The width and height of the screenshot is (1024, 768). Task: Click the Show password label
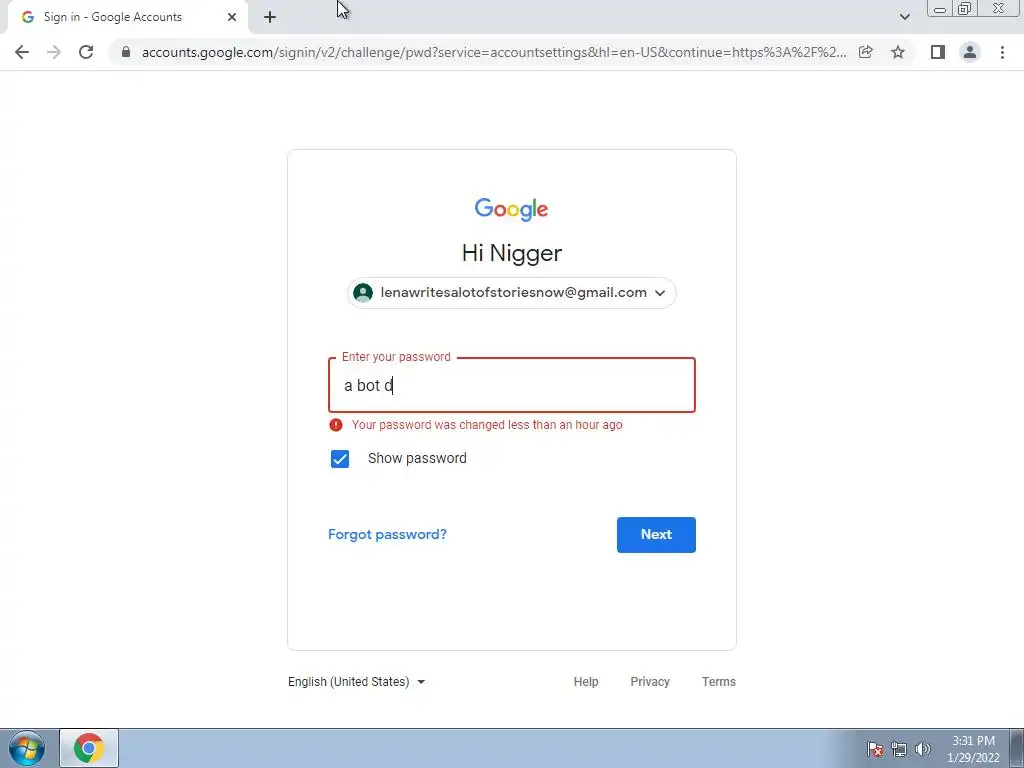(417, 458)
